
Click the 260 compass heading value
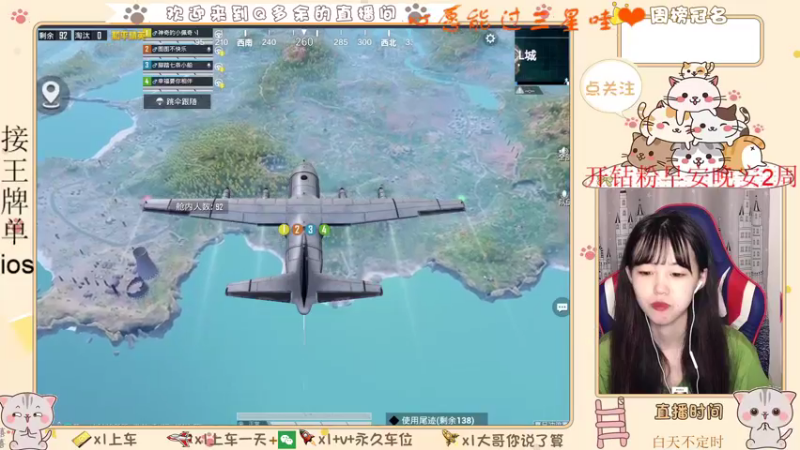pyautogui.click(x=304, y=42)
